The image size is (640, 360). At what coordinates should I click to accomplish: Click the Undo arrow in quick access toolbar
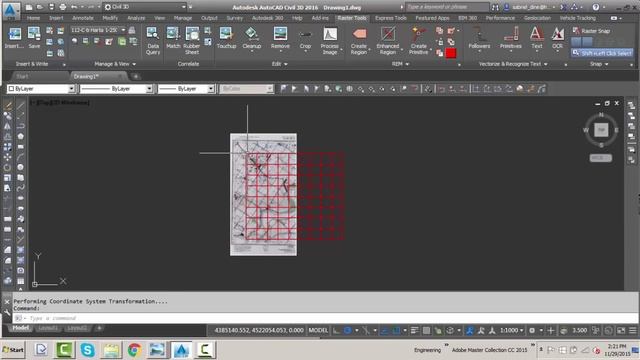pyautogui.click(x=74, y=7)
